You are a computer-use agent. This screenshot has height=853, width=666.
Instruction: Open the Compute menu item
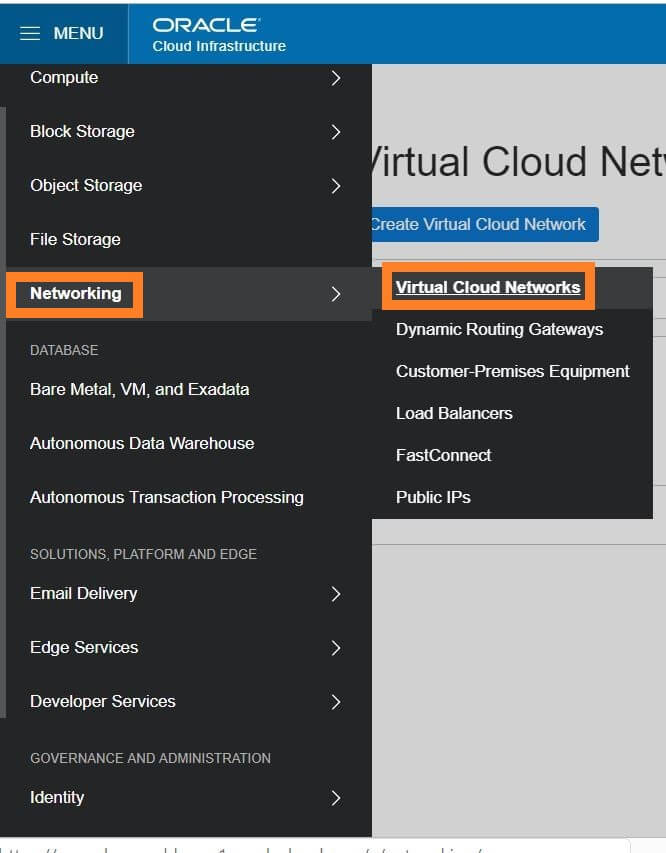[x=64, y=78]
